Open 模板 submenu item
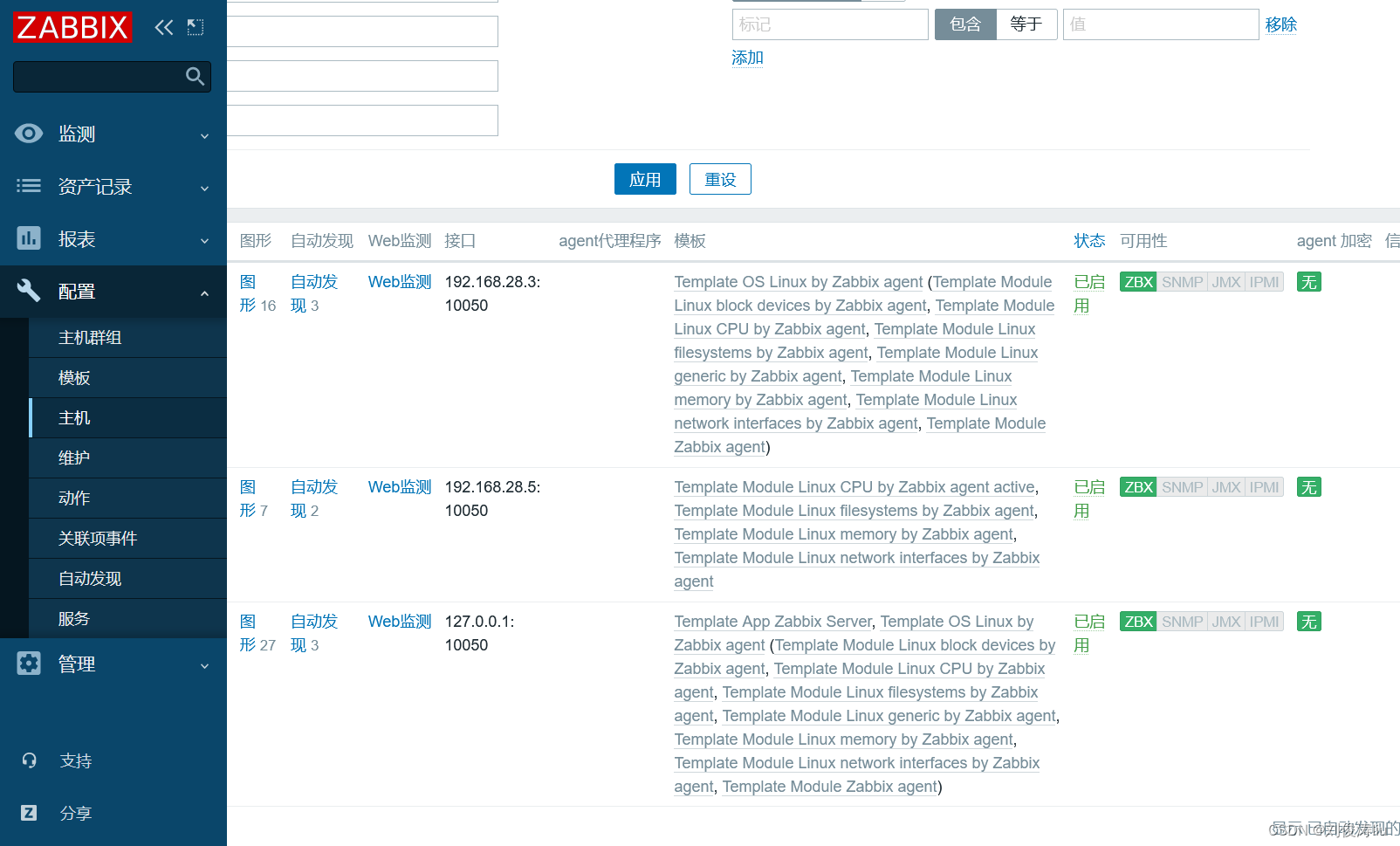1400x846 pixels. pos(127,378)
